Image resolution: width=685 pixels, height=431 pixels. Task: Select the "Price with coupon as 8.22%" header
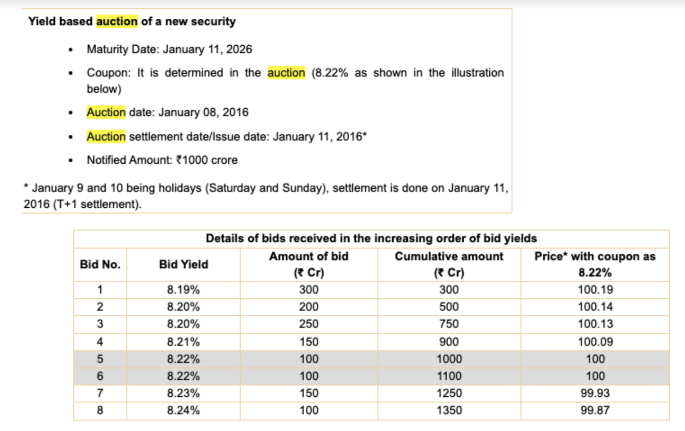tap(593, 264)
